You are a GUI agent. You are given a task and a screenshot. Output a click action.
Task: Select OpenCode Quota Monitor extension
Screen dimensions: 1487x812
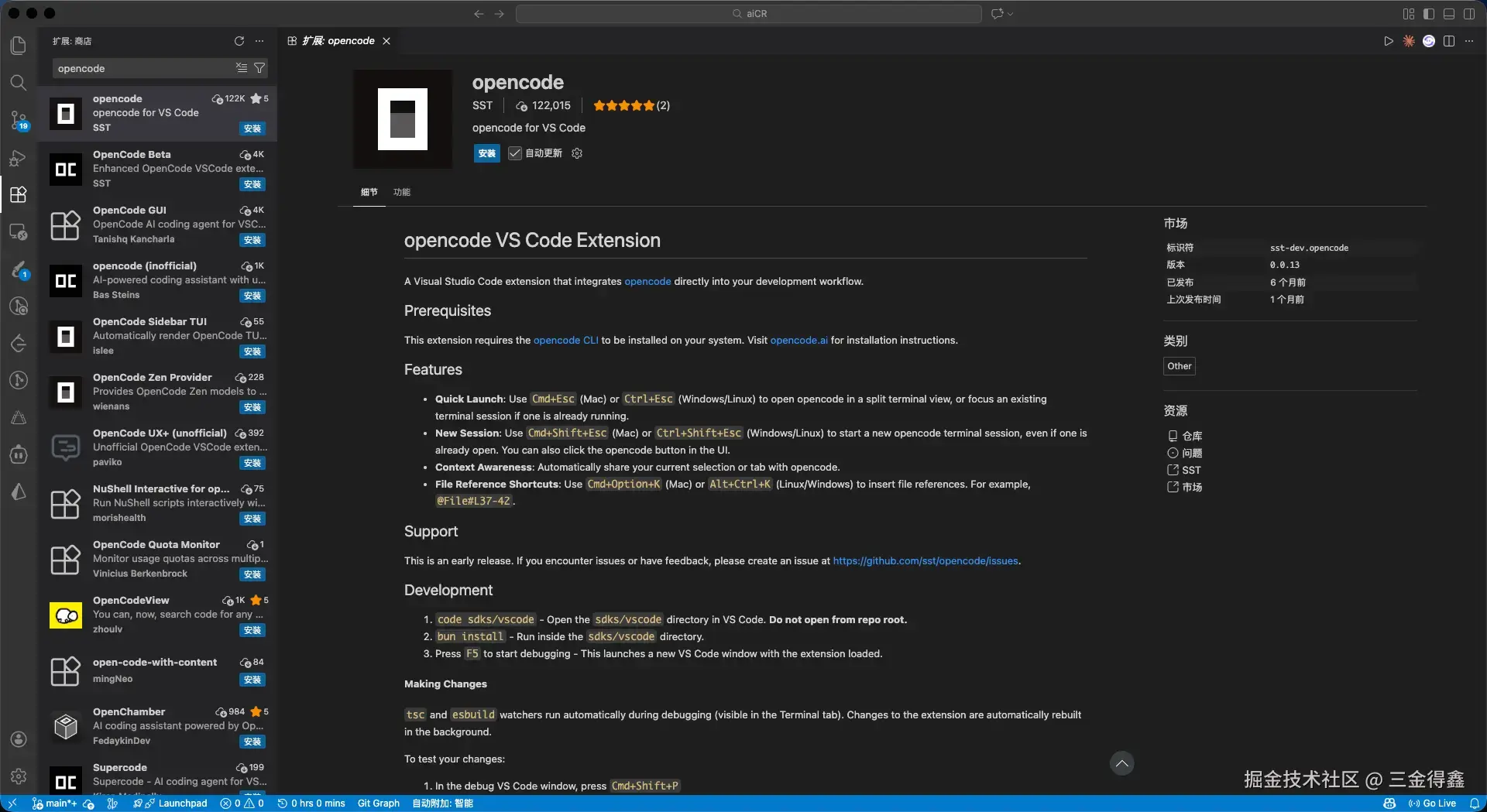click(x=158, y=559)
